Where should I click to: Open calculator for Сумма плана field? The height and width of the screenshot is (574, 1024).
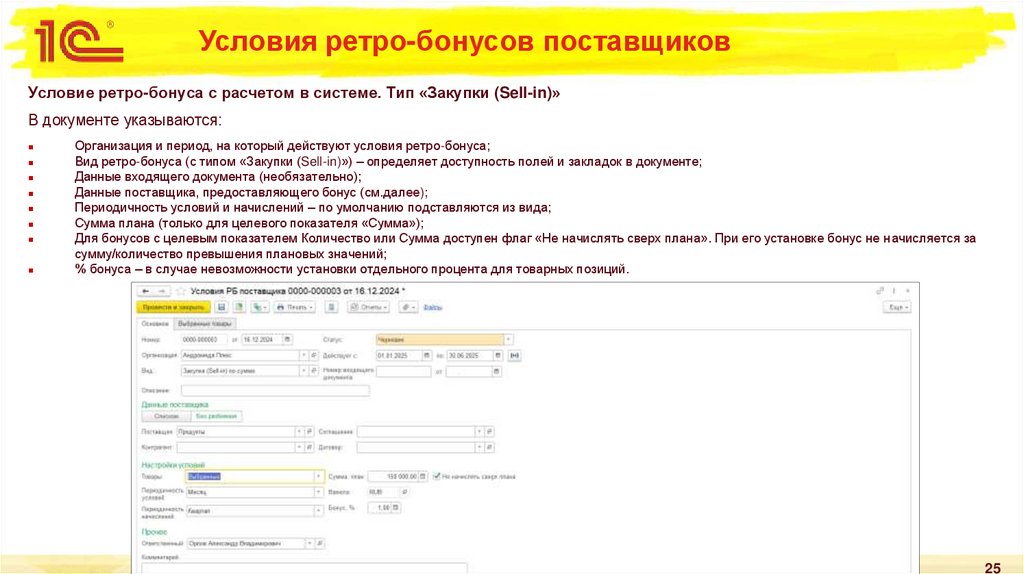point(423,477)
